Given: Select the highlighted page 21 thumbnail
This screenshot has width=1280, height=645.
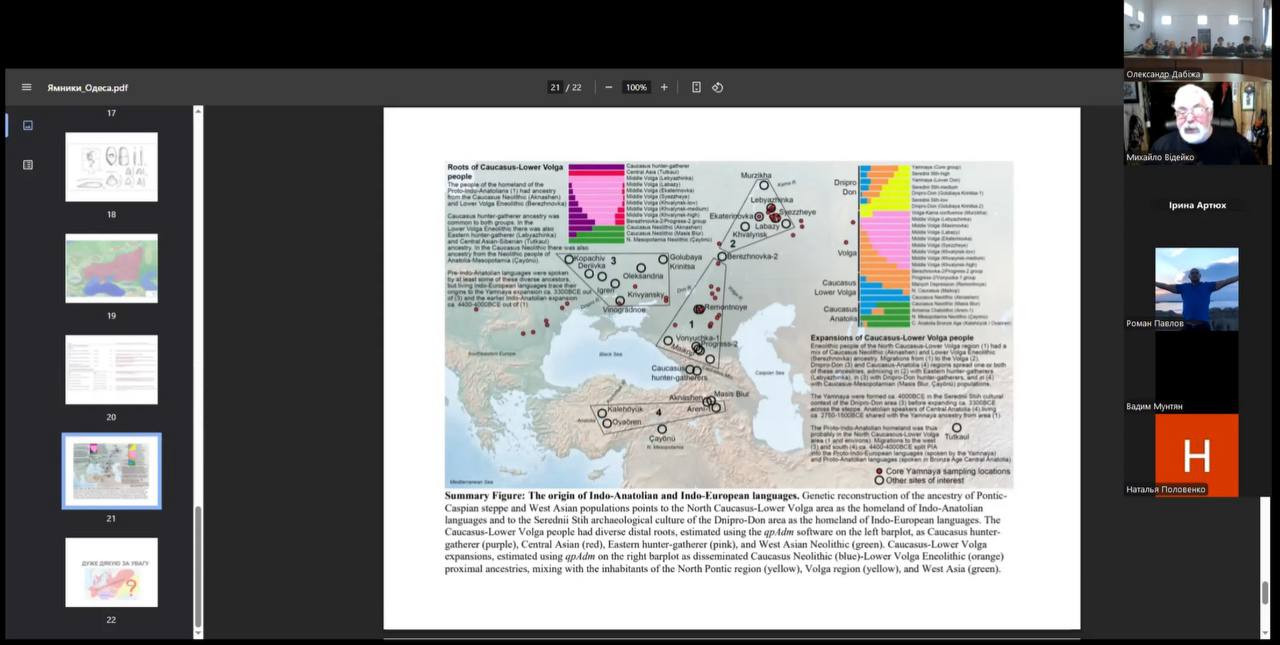Looking at the screenshot, I should (111, 471).
